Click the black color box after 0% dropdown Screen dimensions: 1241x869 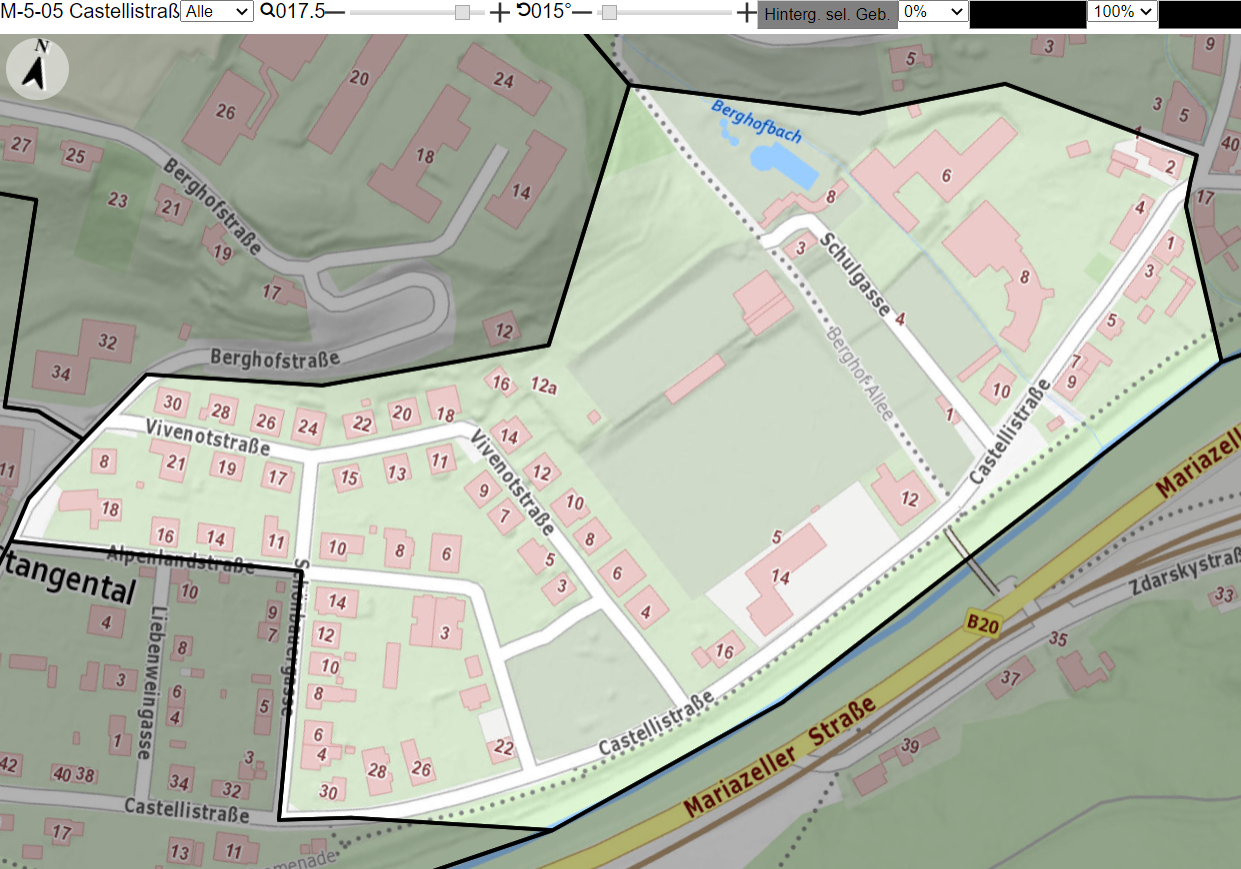[x=1028, y=14]
